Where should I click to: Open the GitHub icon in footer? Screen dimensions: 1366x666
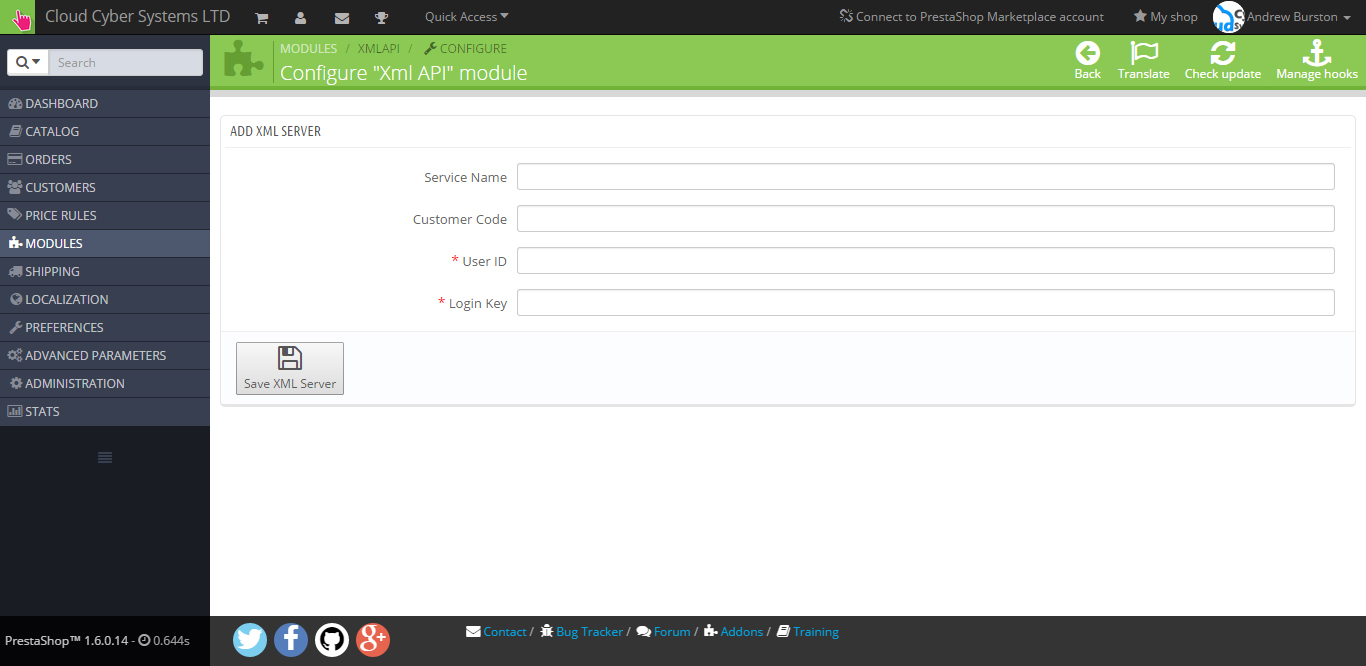click(x=332, y=640)
